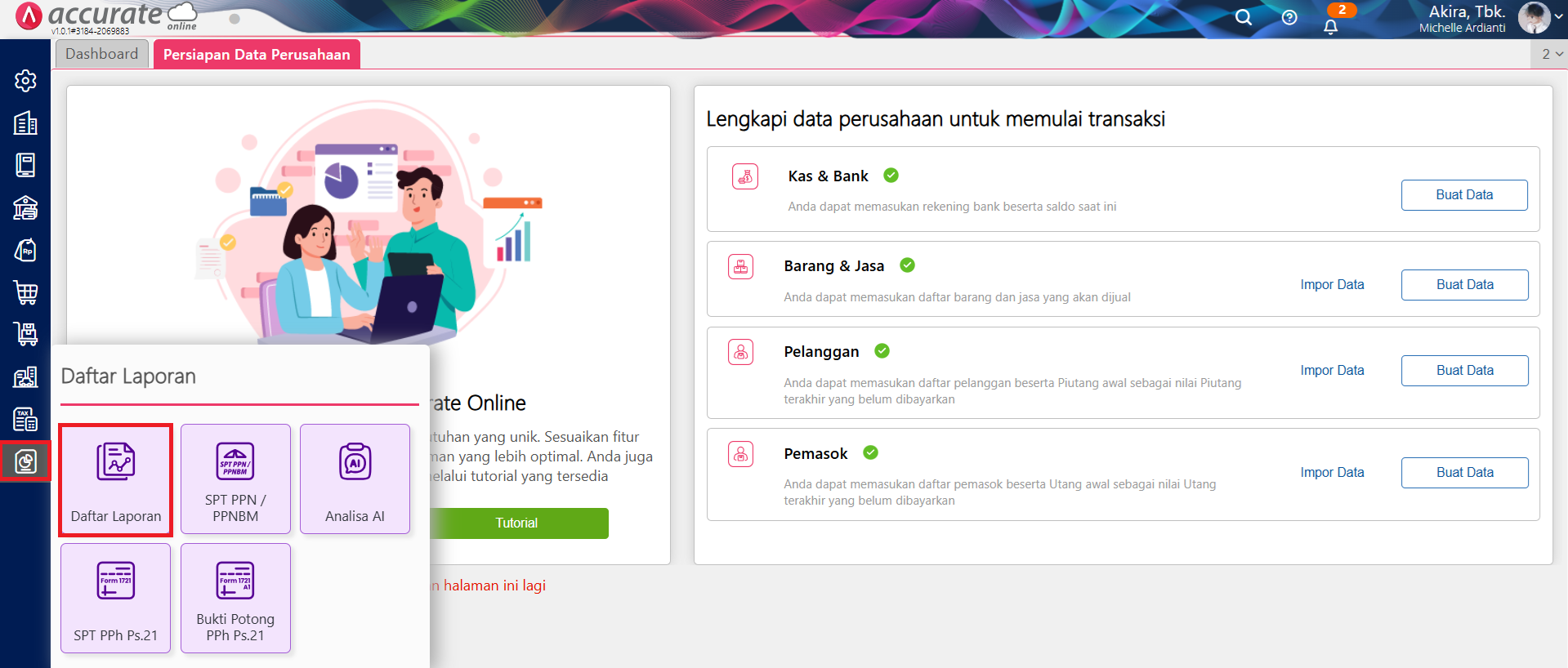Click Buat Data for Kas & Bank
This screenshot has height=668, width=1568.
point(1463,195)
